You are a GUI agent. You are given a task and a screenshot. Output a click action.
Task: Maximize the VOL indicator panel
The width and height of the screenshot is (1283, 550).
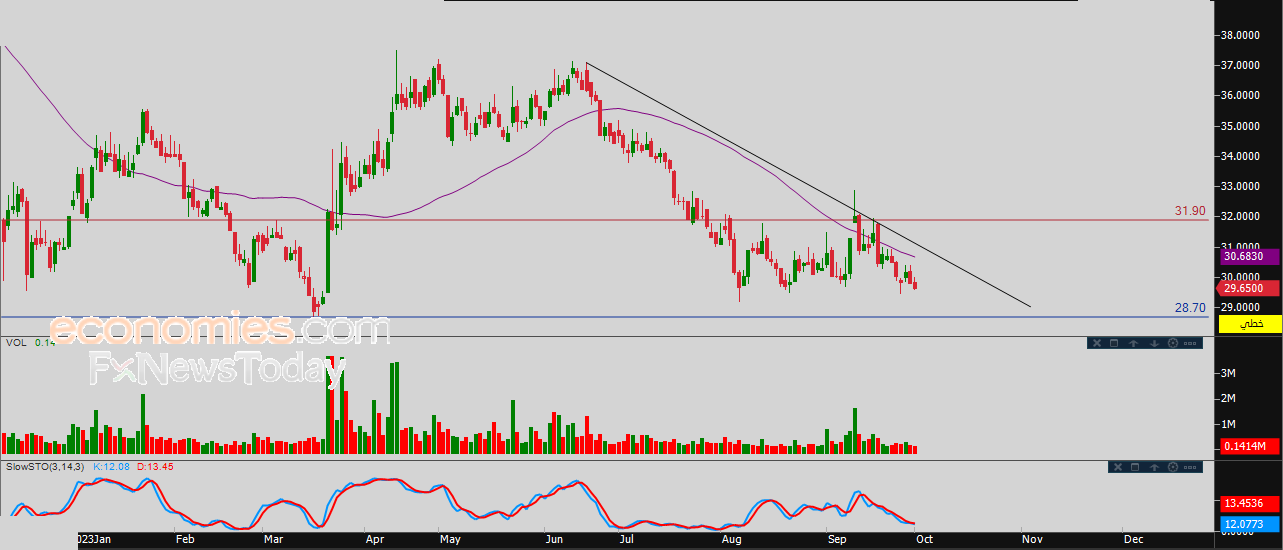pos(1114,343)
